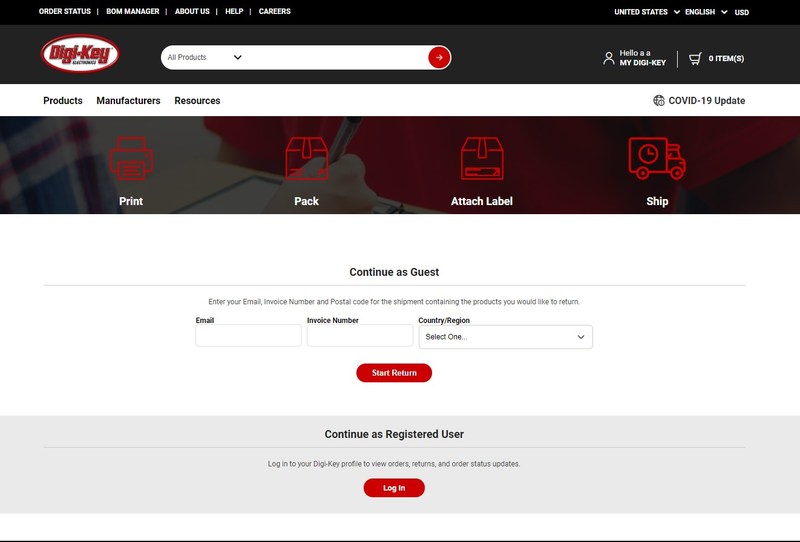This screenshot has height=542, width=800.
Task: Click the Digi-Key logo
Action: [x=80, y=54]
